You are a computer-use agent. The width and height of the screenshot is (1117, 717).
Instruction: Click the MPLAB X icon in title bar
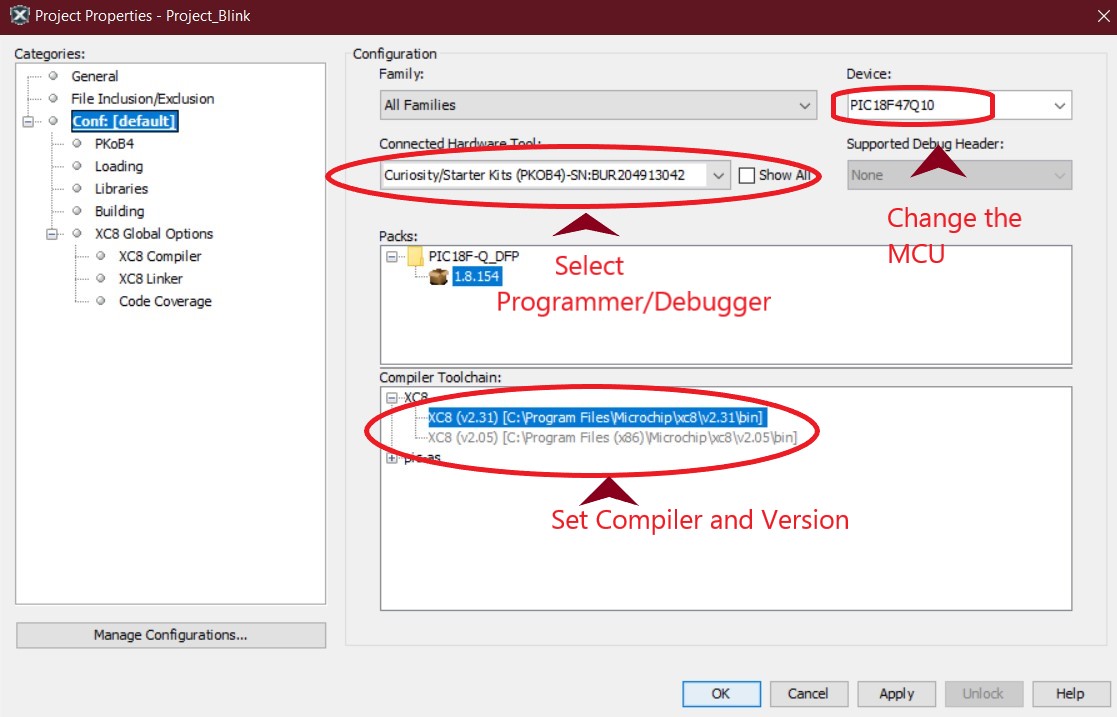[x=18, y=16]
